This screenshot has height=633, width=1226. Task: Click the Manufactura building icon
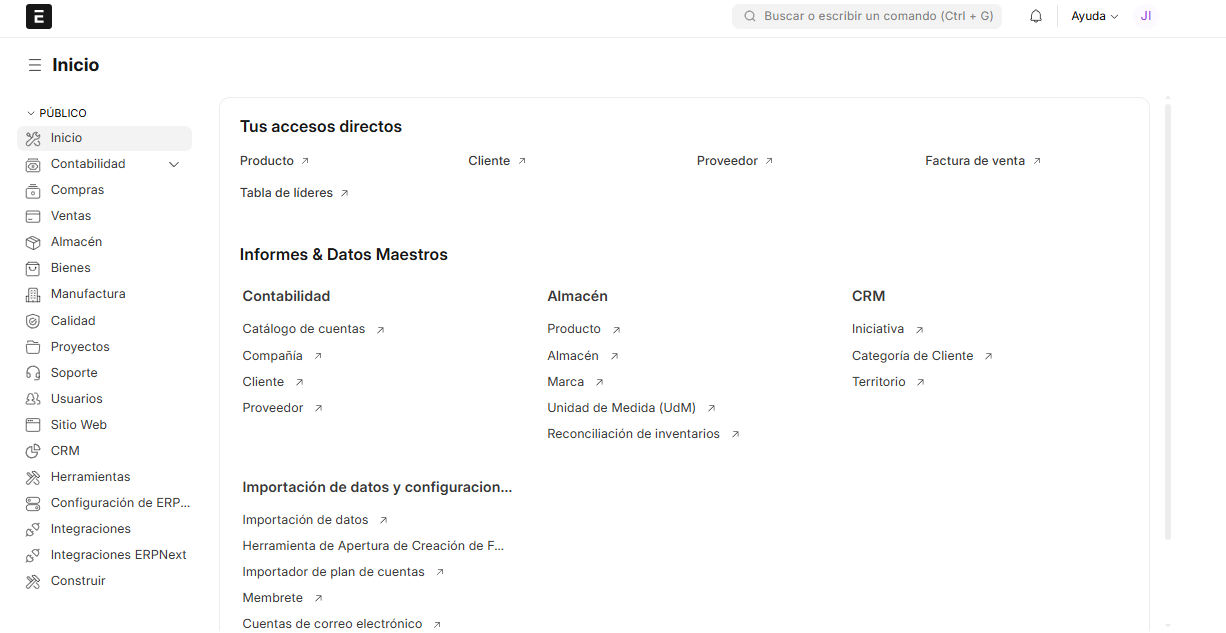point(33,294)
